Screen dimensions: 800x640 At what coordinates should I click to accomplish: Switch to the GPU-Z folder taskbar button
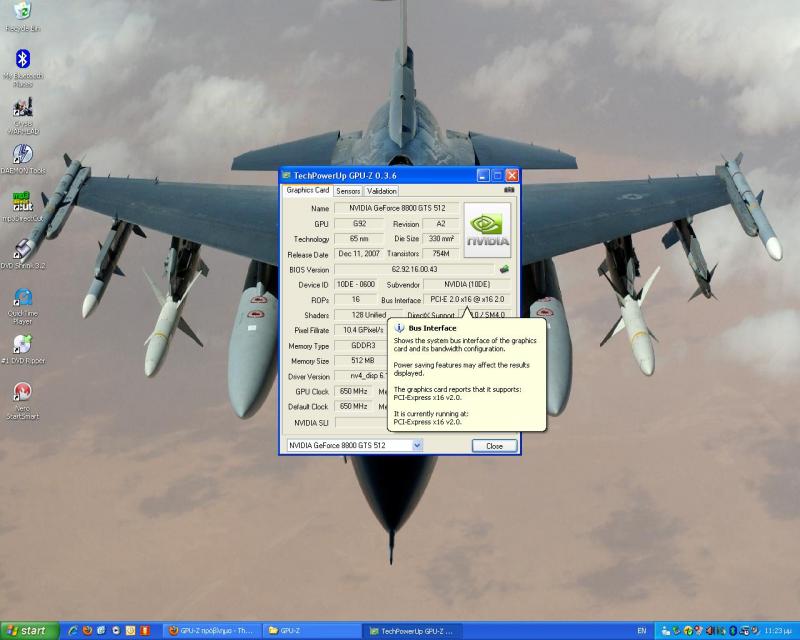coord(312,631)
